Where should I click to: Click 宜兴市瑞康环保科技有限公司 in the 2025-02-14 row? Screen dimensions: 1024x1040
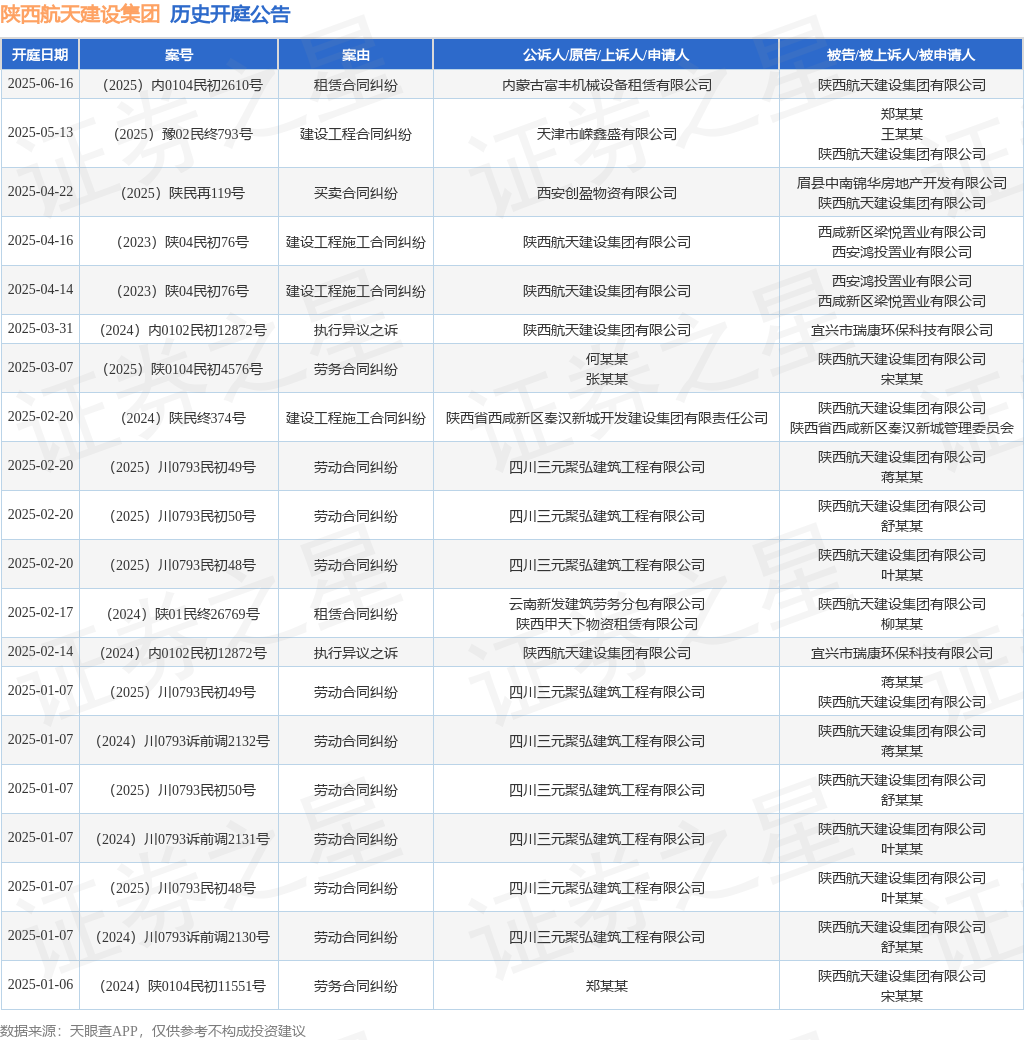(x=902, y=653)
